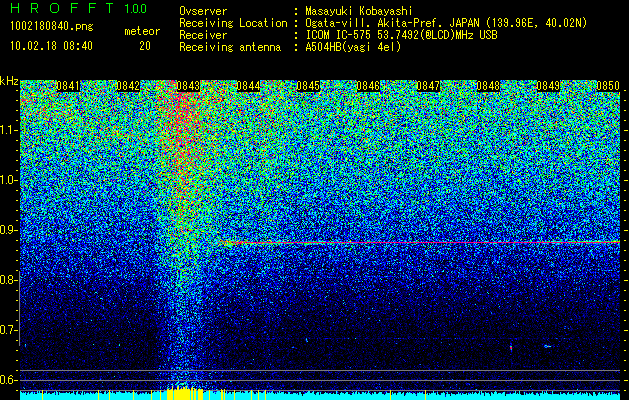This screenshot has width=629, height=400.
Task: Click the 0847 time marker
Action: (428, 86)
